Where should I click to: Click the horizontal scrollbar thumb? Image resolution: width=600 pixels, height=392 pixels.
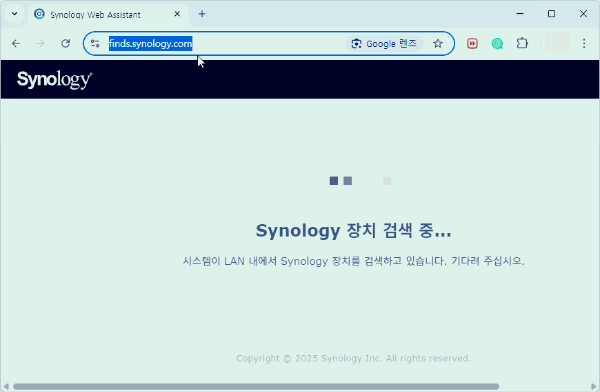click(256, 386)
